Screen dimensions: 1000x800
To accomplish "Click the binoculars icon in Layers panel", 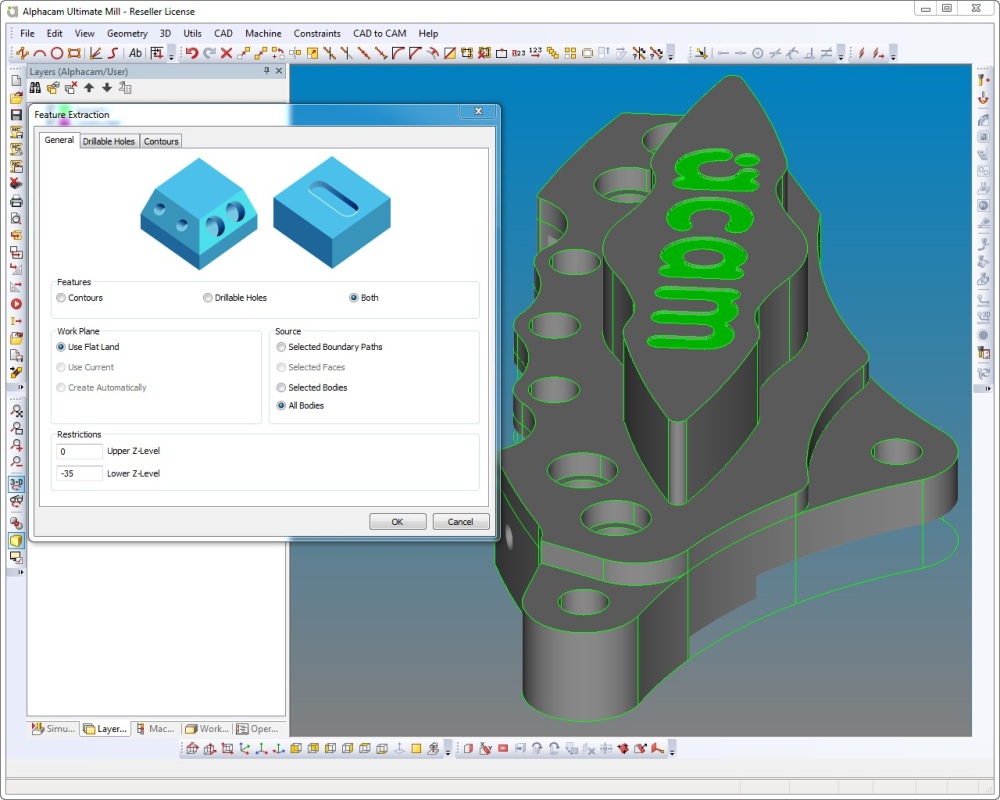I will 36,88.
